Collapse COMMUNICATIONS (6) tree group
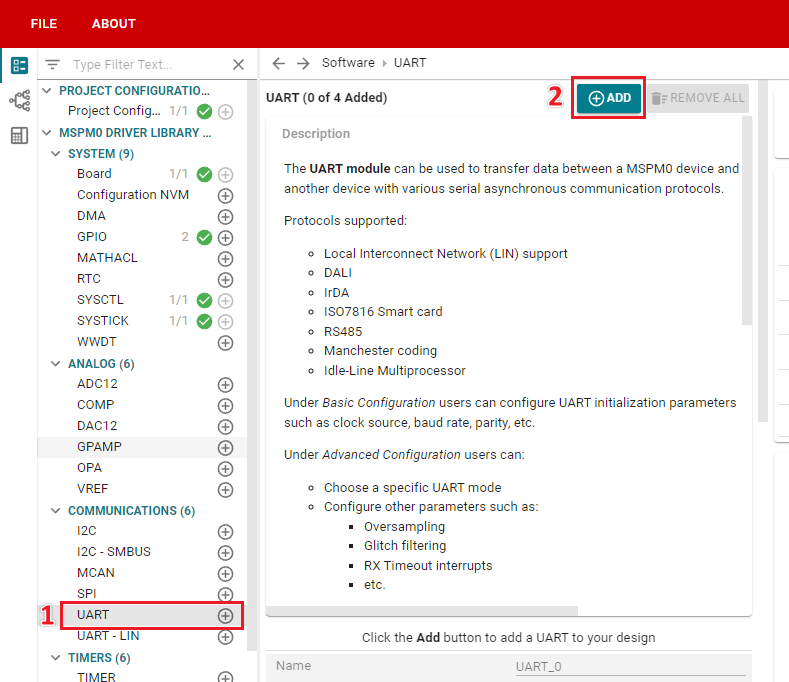 (56, 510)
